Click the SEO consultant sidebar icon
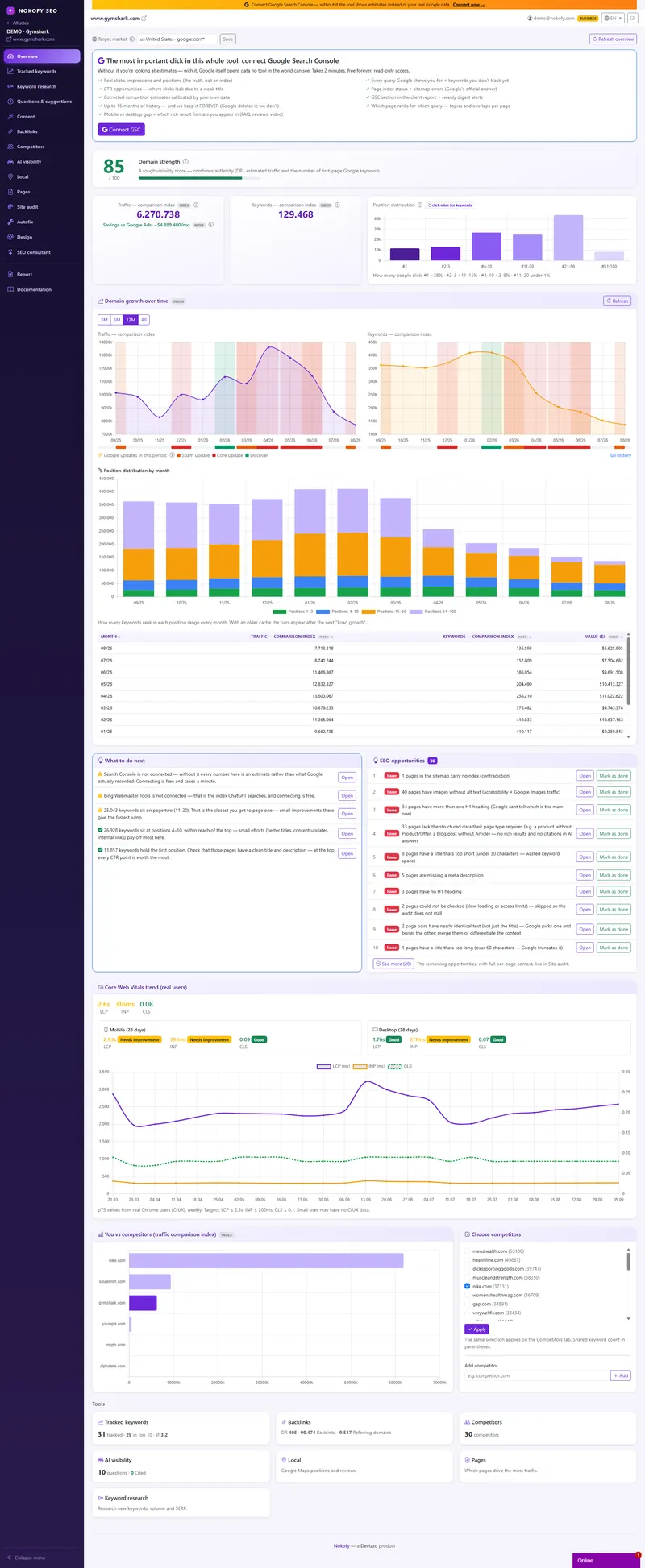 coord(10,252)
